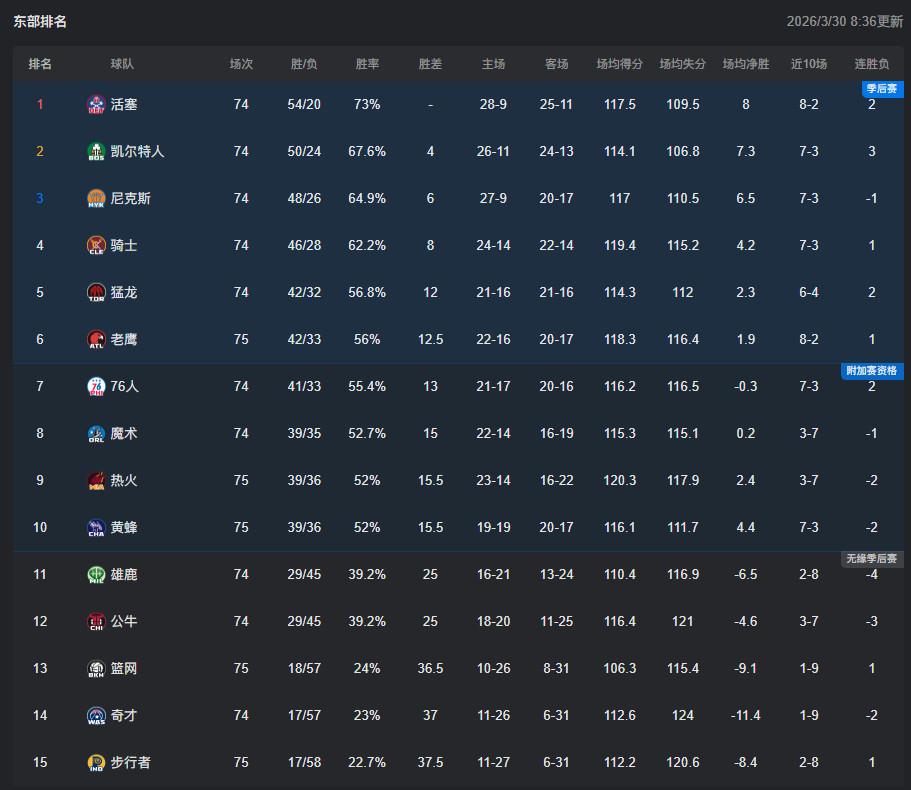911x790 pixels.
Task: Click the 黄蜂 (Hornets) team logo
Action: (96, 527)
